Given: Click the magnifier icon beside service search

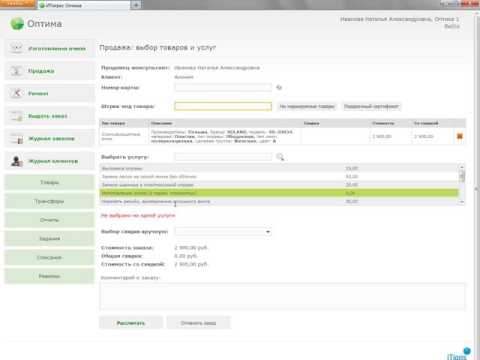Looking at the screenshot, I should (x=280, y=157).
